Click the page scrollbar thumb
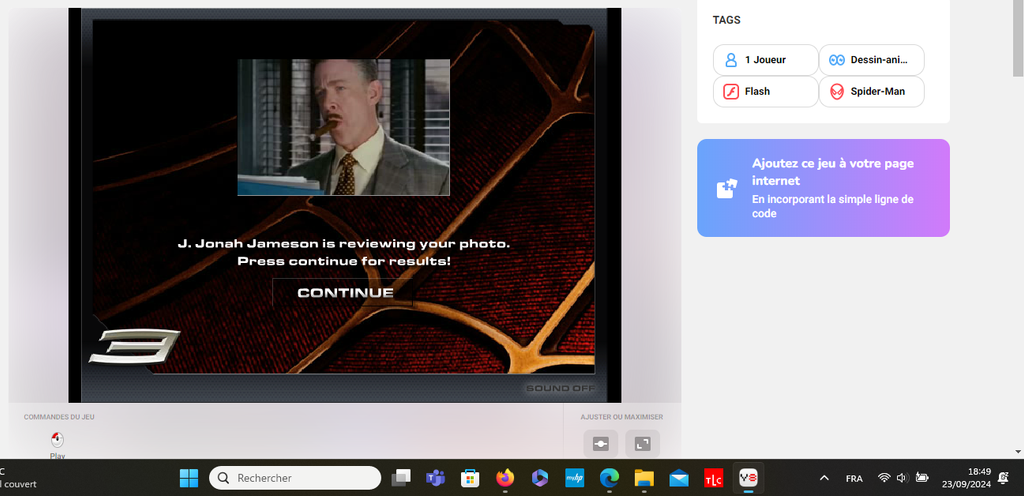This screenshot has width=1024, height=496. 1017,38
